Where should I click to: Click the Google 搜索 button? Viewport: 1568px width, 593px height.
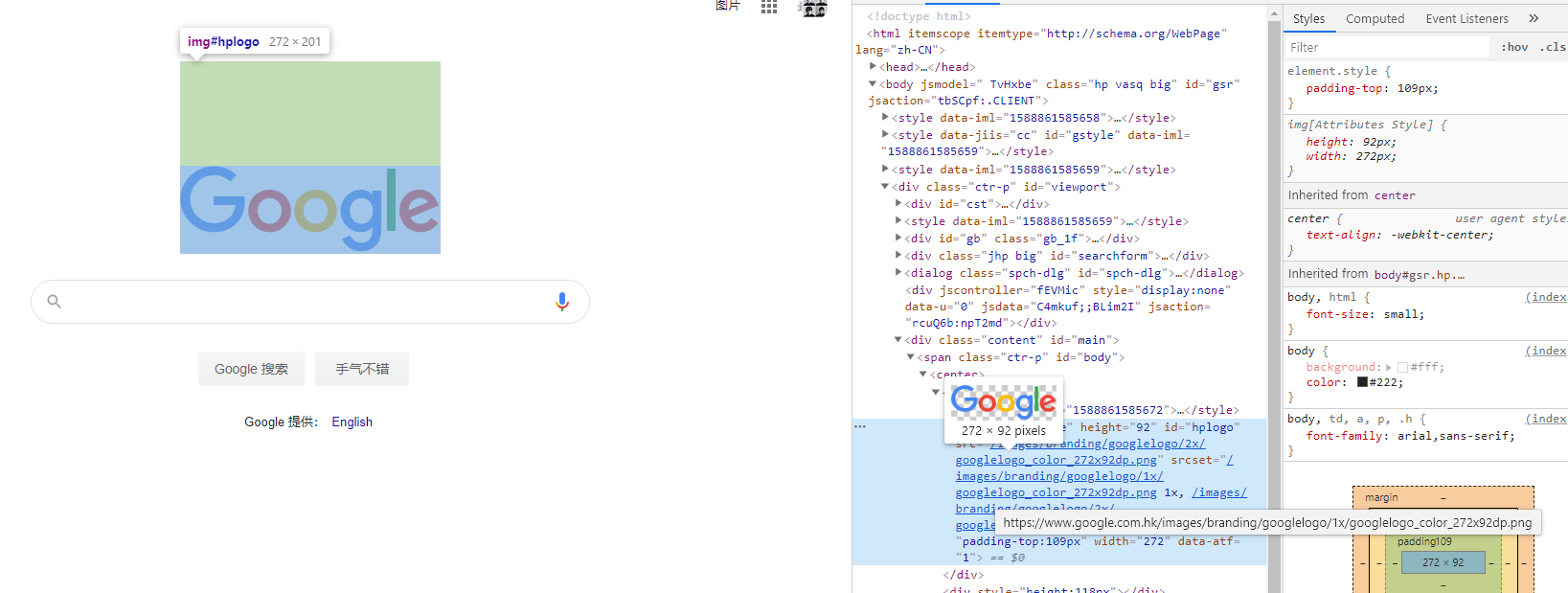point(251,369)
